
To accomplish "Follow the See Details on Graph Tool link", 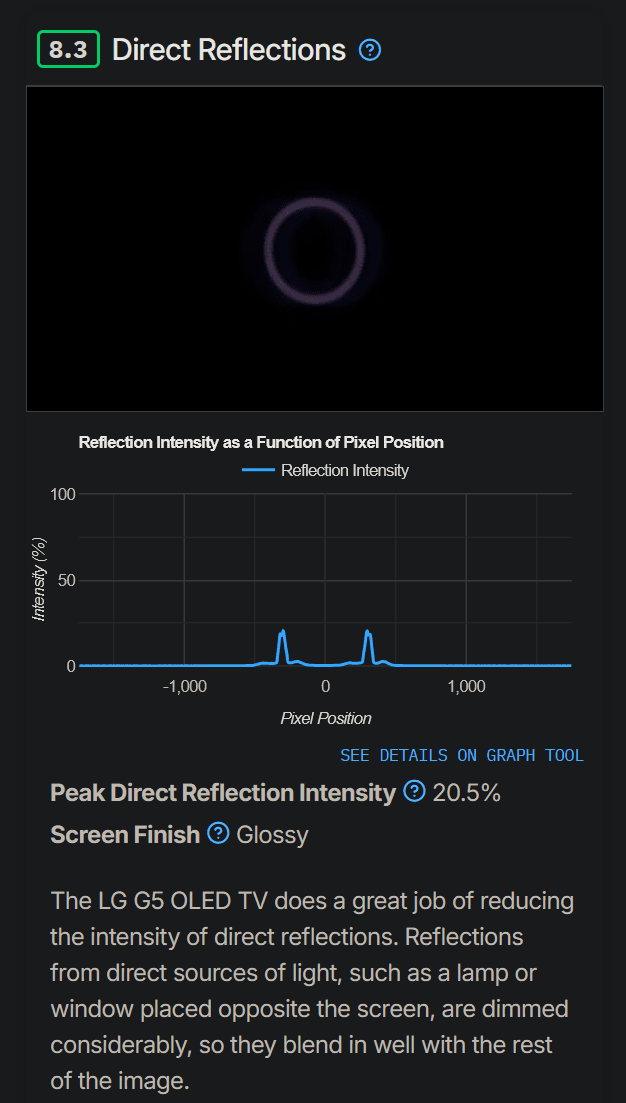I will point(461,755).
